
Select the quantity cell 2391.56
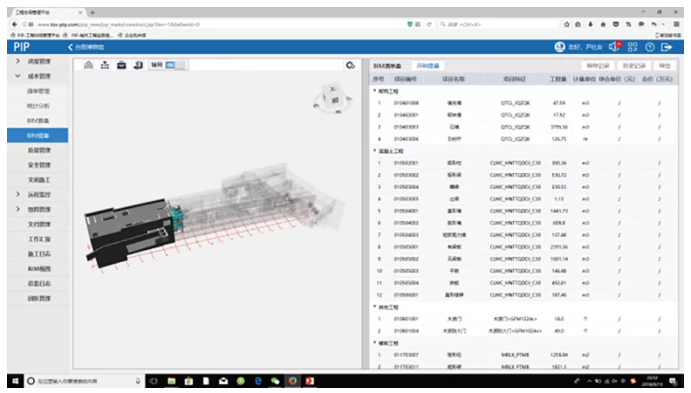[x=559, y=247]
